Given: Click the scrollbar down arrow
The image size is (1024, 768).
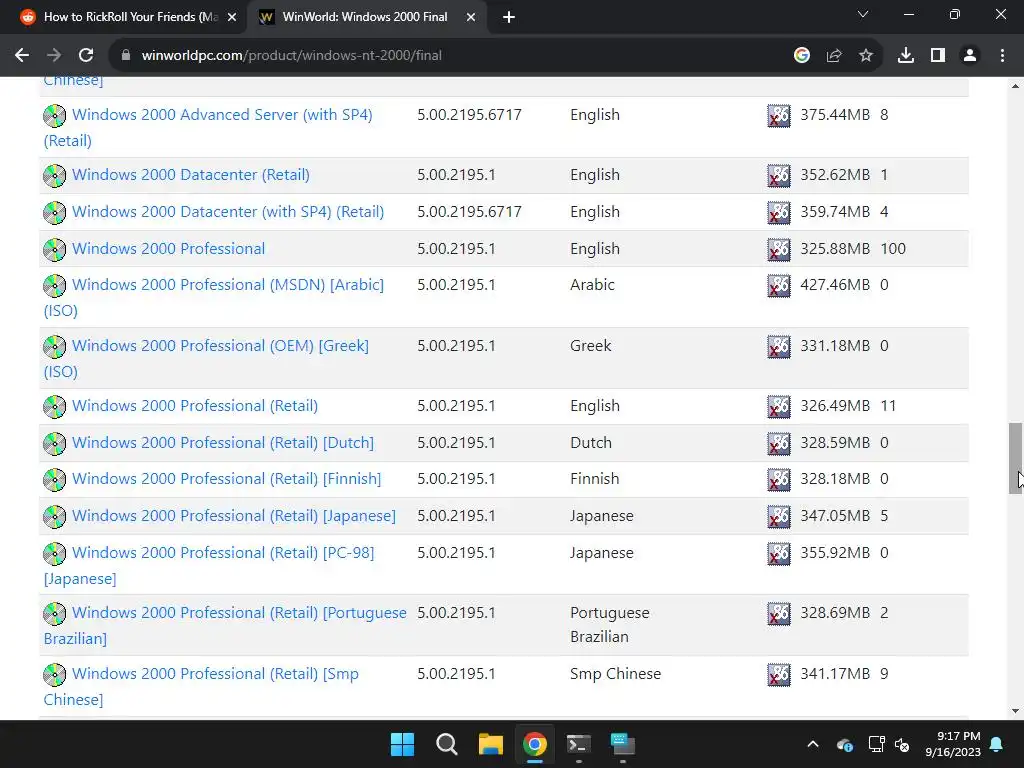Looking at the screenshot, I should click(1015, 711).
